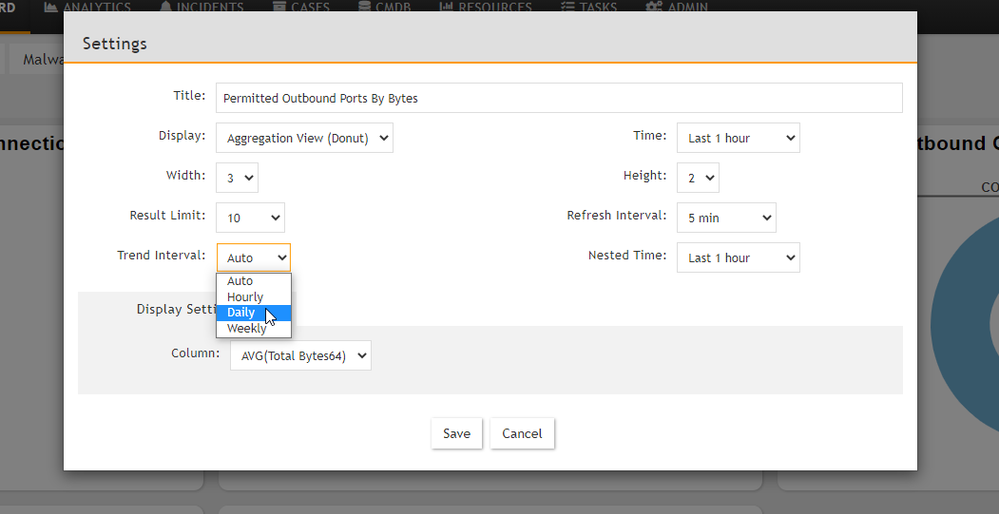Select the Daily trend interval option
The image size is (999, 514).
242,313
